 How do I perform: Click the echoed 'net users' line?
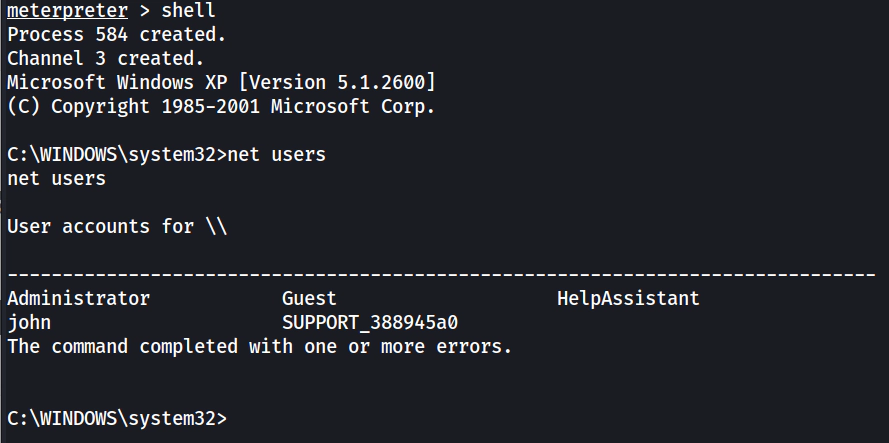(56, 179)
